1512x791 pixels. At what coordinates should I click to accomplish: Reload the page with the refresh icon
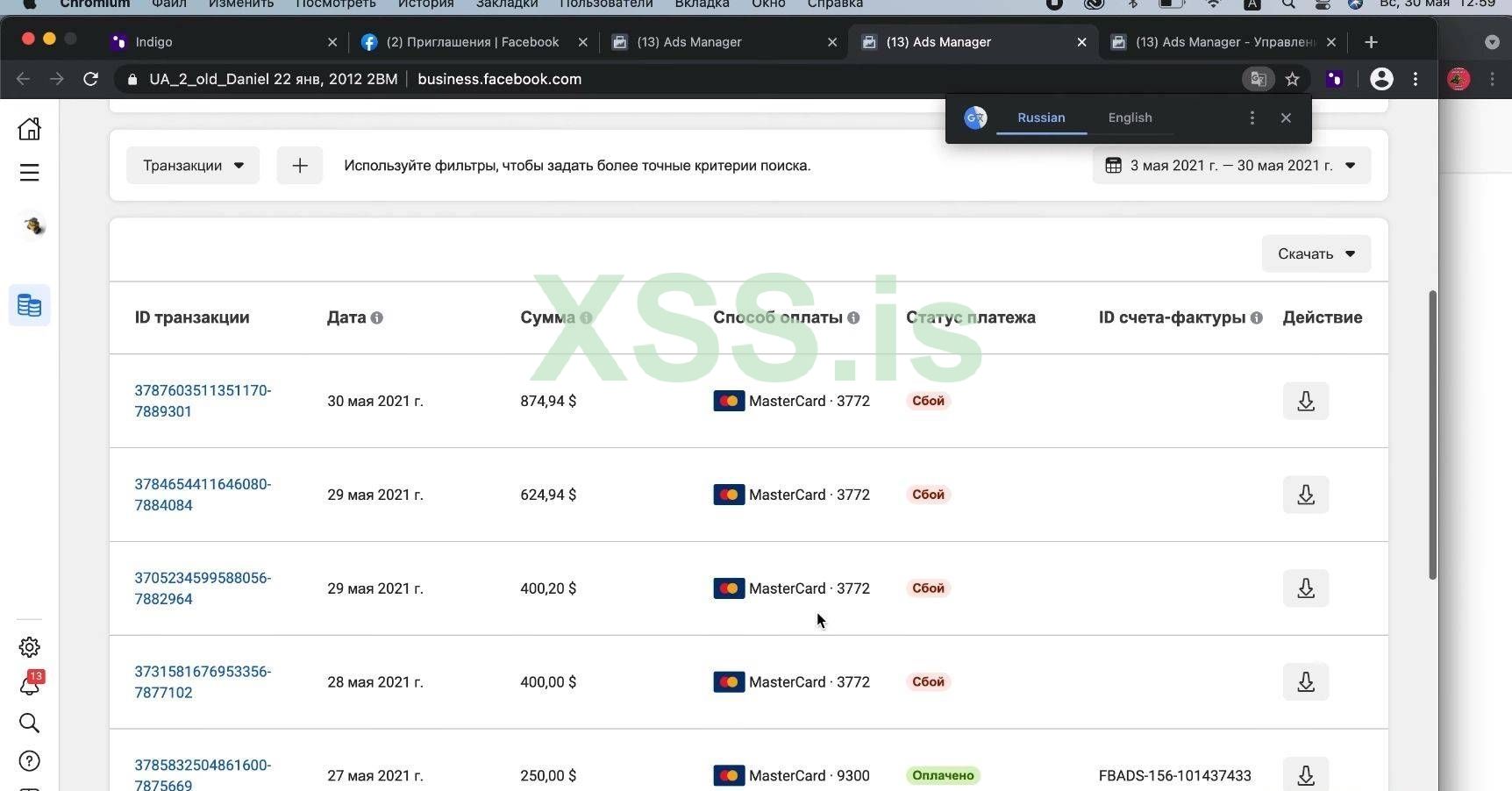90,79
